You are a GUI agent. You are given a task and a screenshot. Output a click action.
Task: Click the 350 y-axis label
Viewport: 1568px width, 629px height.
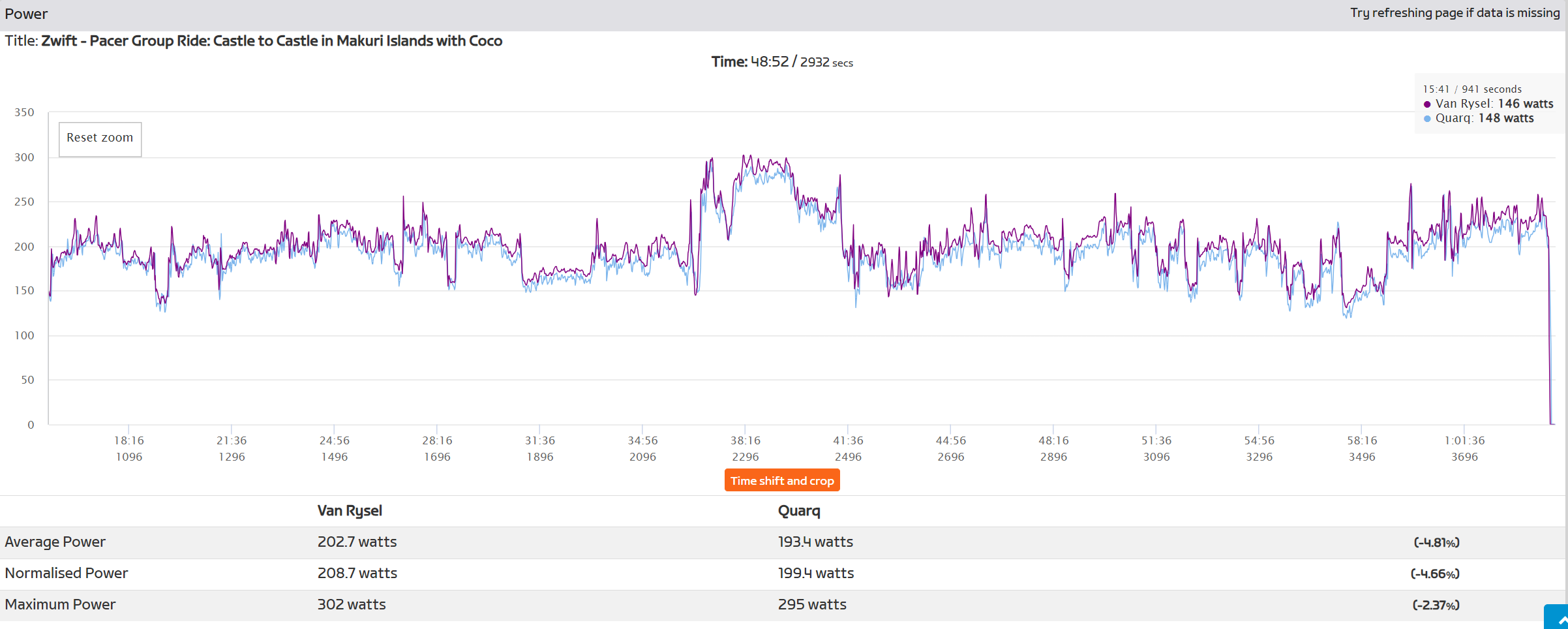24,113
